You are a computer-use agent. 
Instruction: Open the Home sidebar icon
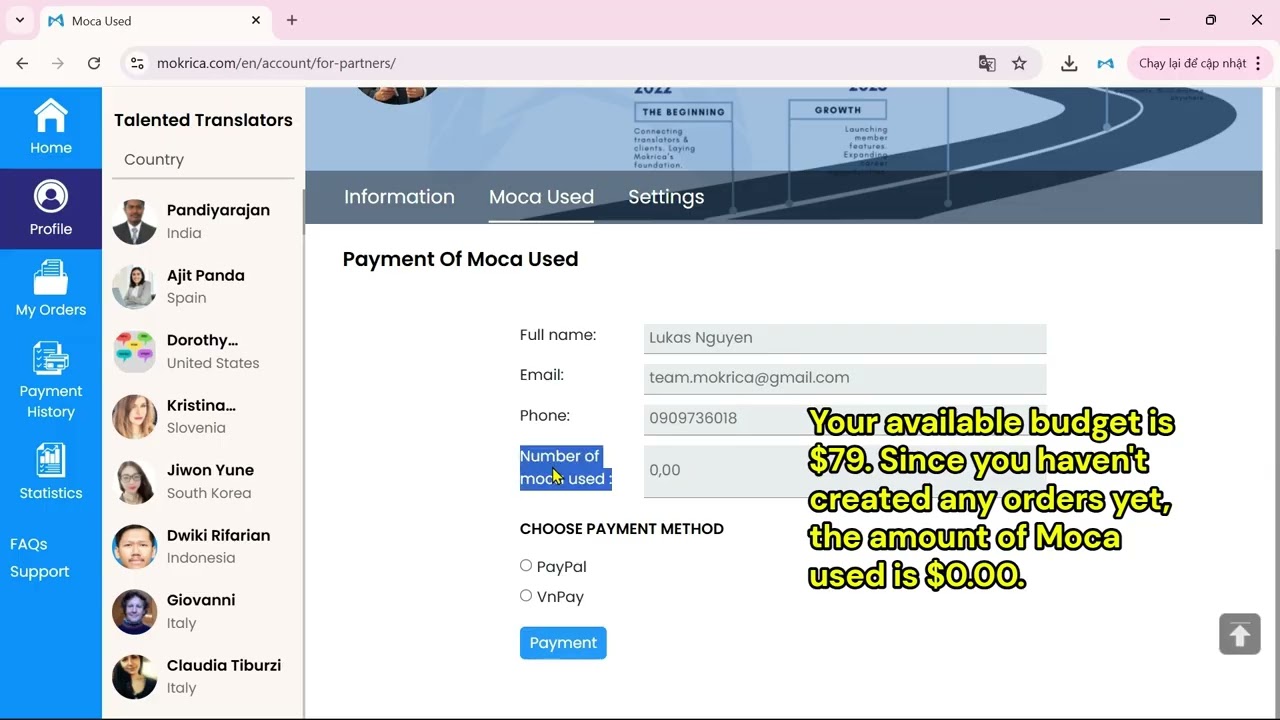[50, 115]
